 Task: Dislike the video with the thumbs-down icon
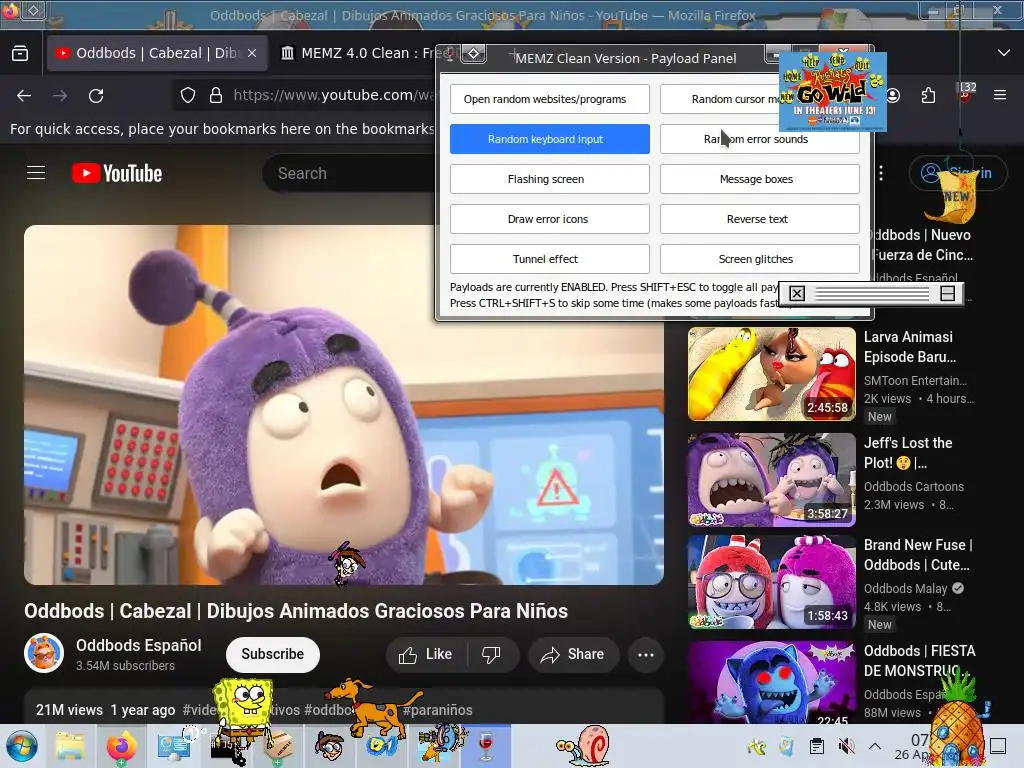pyautogui.click(x=491, y=654)
